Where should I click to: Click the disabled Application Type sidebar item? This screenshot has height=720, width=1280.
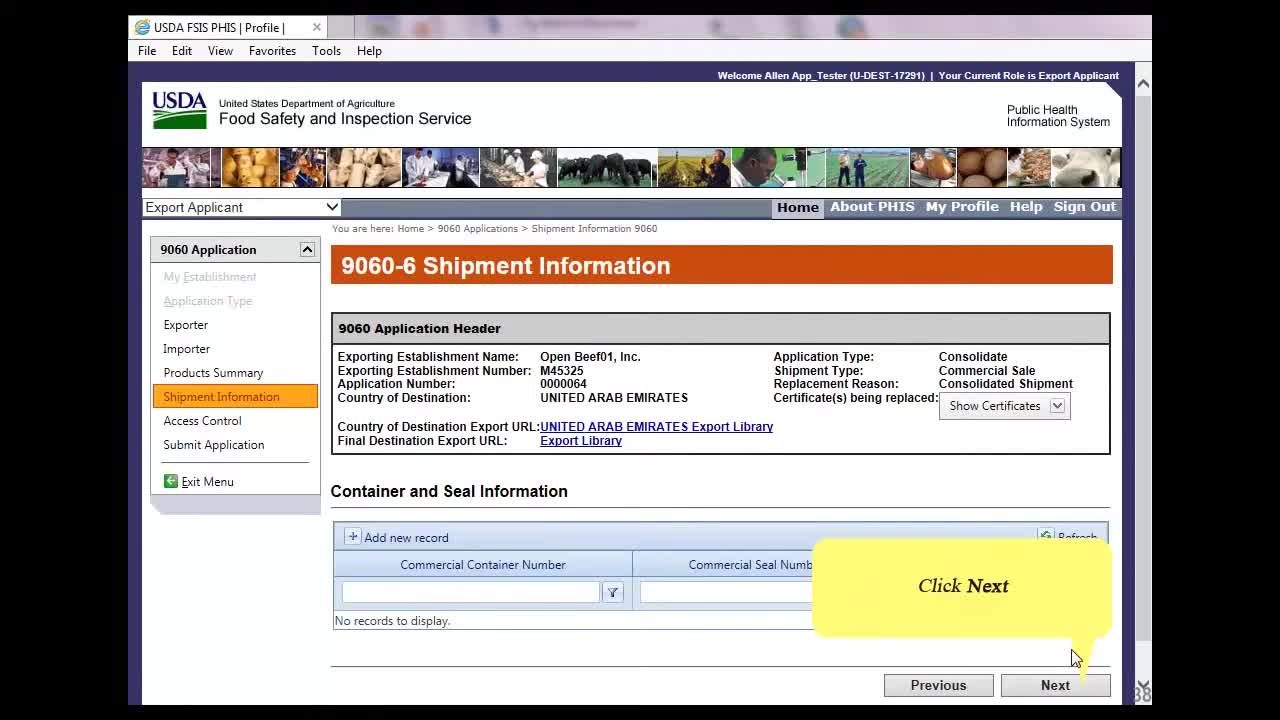208,301
